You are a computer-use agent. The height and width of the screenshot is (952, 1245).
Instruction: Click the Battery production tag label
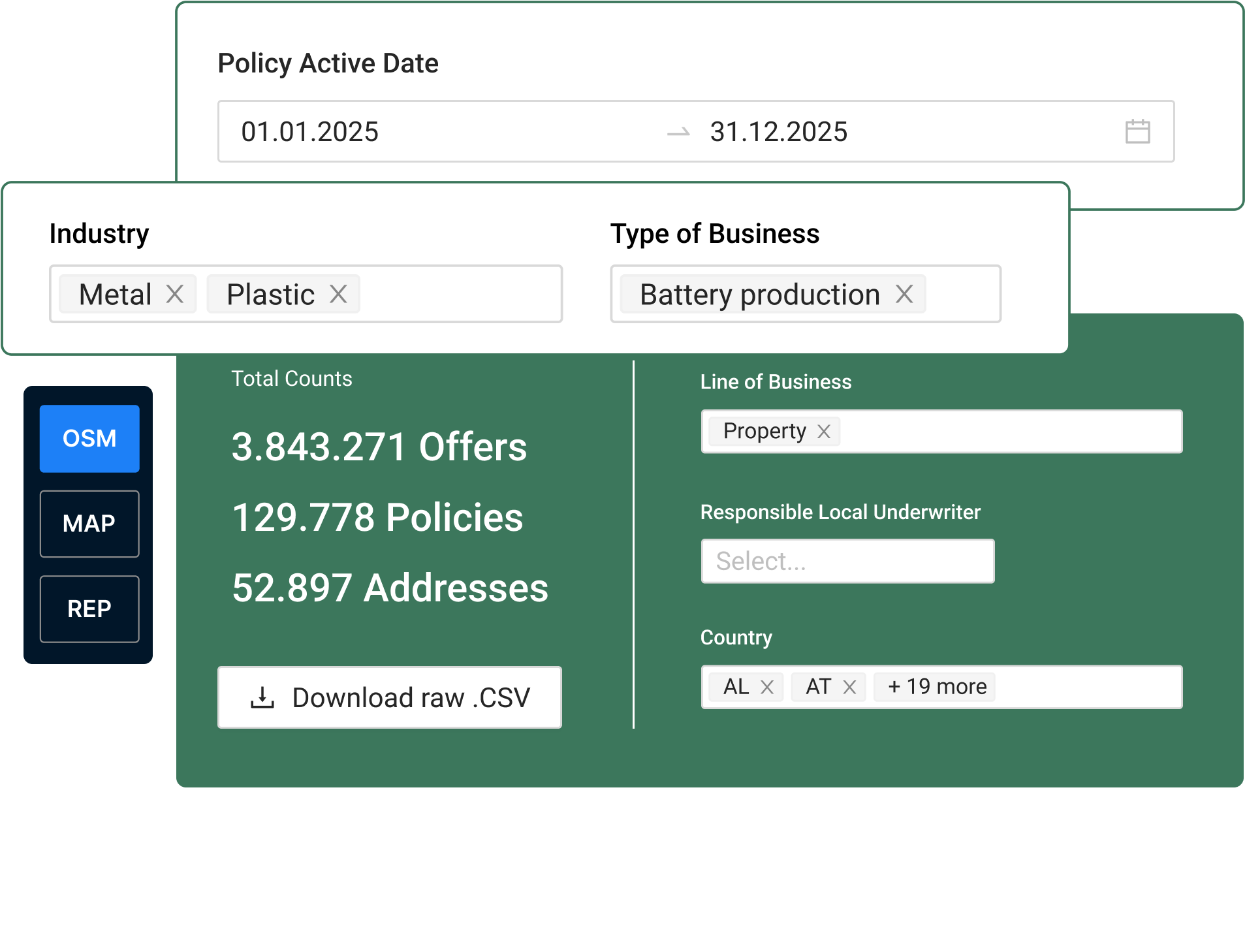[760, 294]
